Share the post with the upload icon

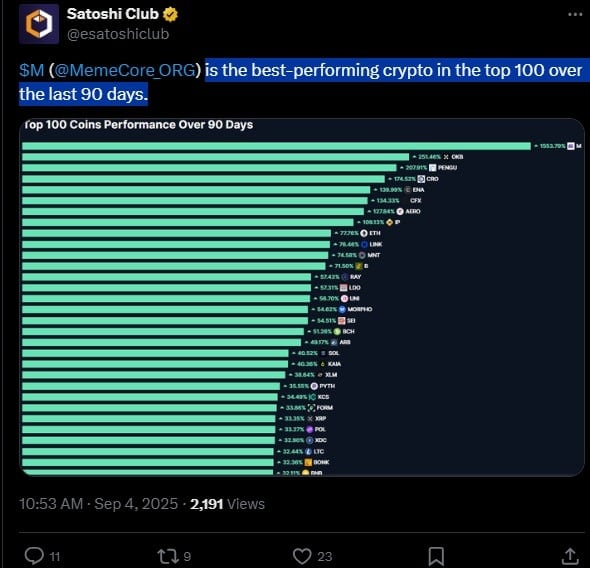point(570,556)
